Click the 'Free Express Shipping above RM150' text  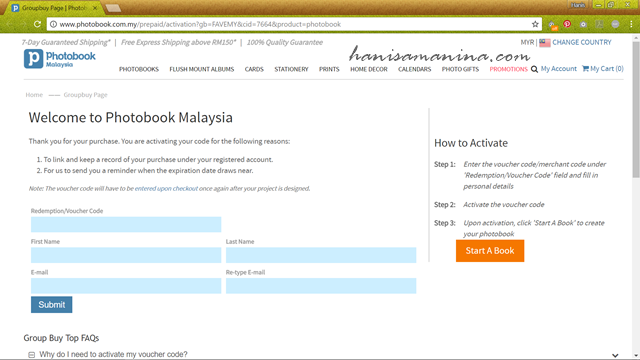tap(178, 42)
